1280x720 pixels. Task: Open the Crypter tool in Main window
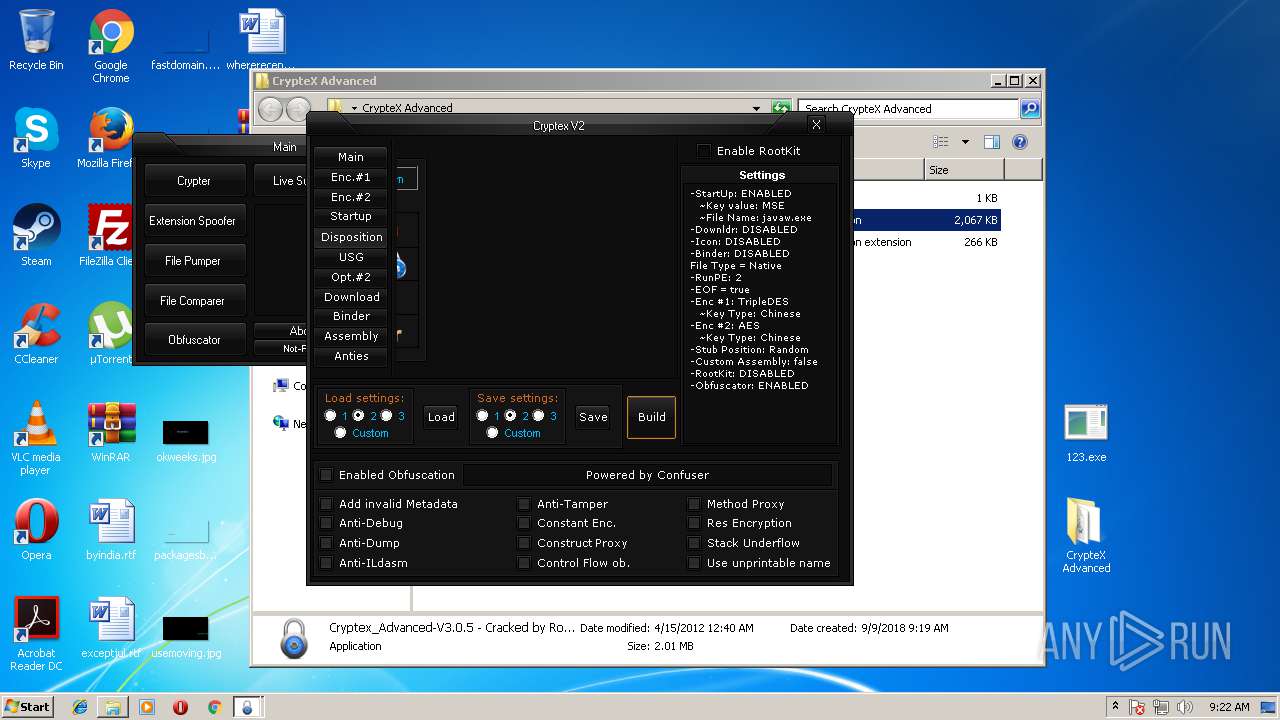click(194, 181)
